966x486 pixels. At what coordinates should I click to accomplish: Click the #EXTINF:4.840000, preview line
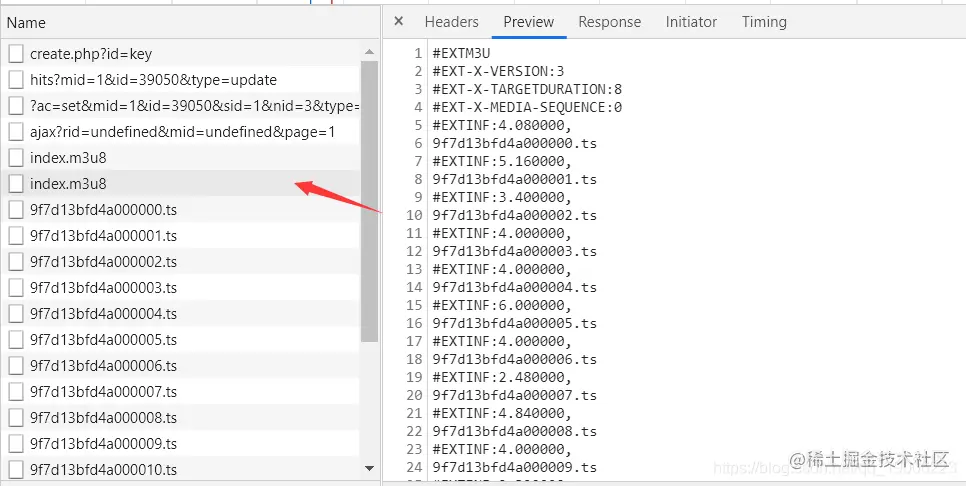[x=502, y=413]
